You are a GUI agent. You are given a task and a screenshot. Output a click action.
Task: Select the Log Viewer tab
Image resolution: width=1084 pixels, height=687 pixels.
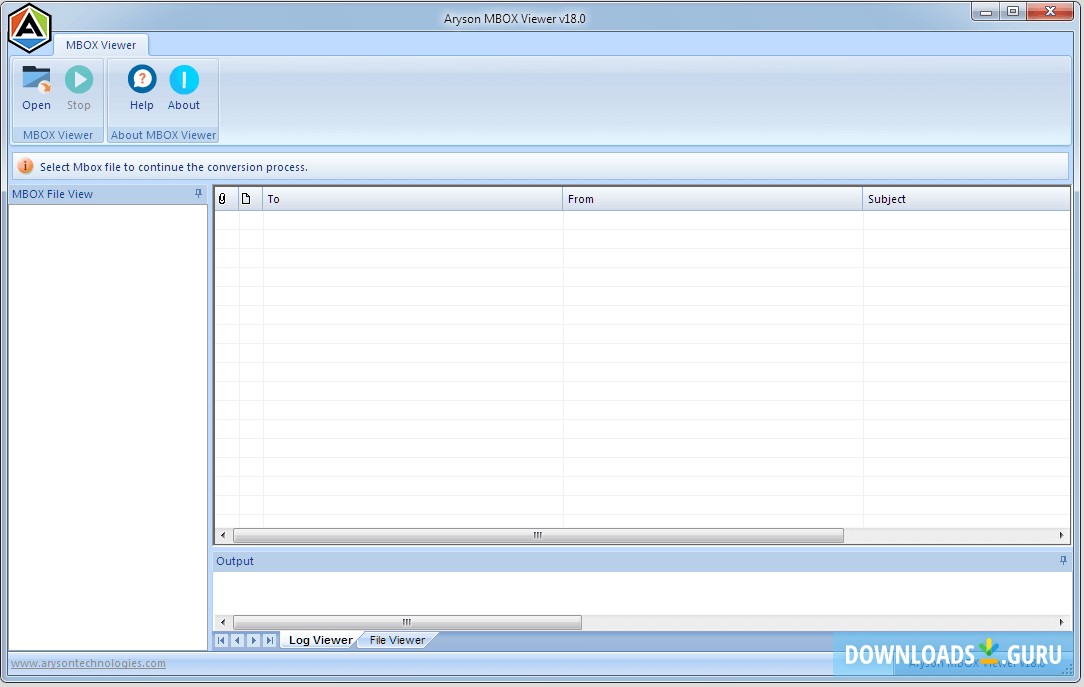[318, 640]
